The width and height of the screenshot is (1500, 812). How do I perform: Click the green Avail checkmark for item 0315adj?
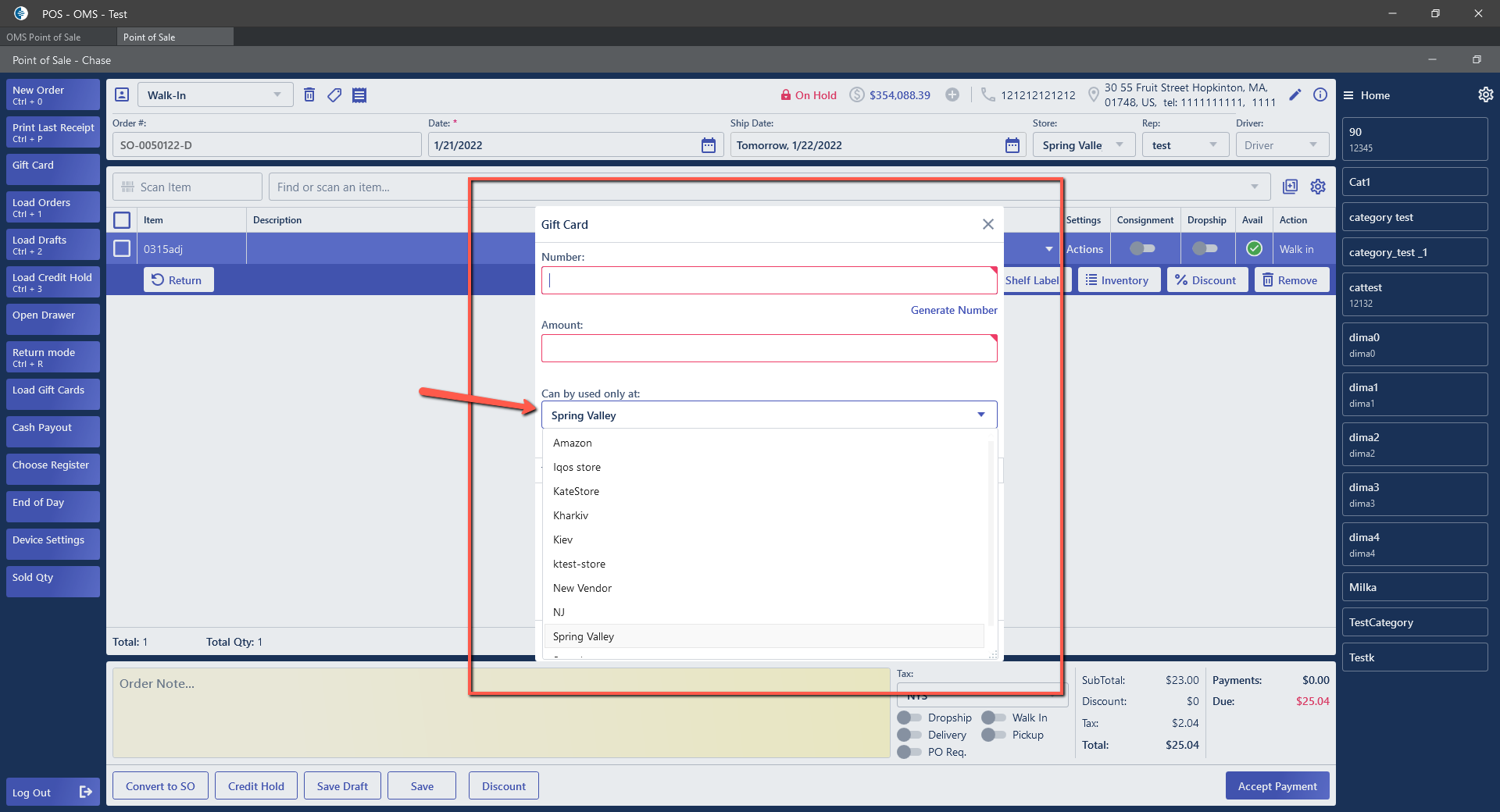[1254, 248]
